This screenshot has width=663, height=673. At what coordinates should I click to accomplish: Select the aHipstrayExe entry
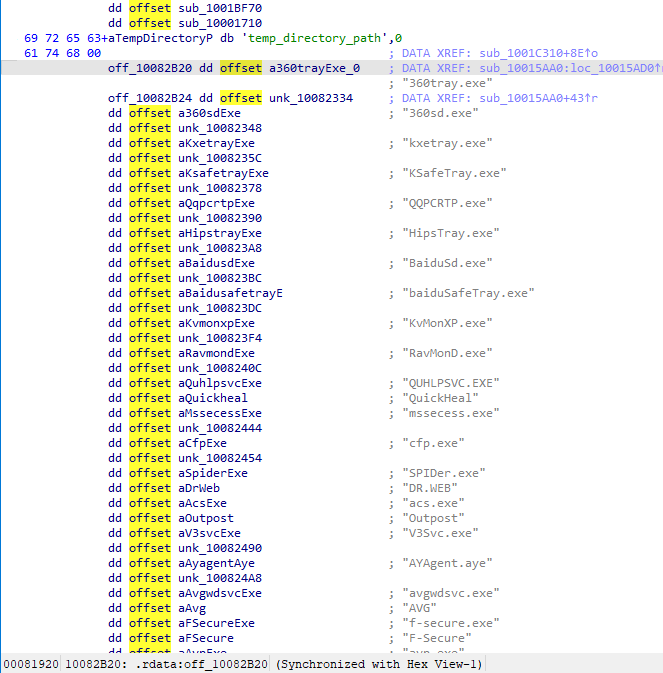[x=220, y=233]
